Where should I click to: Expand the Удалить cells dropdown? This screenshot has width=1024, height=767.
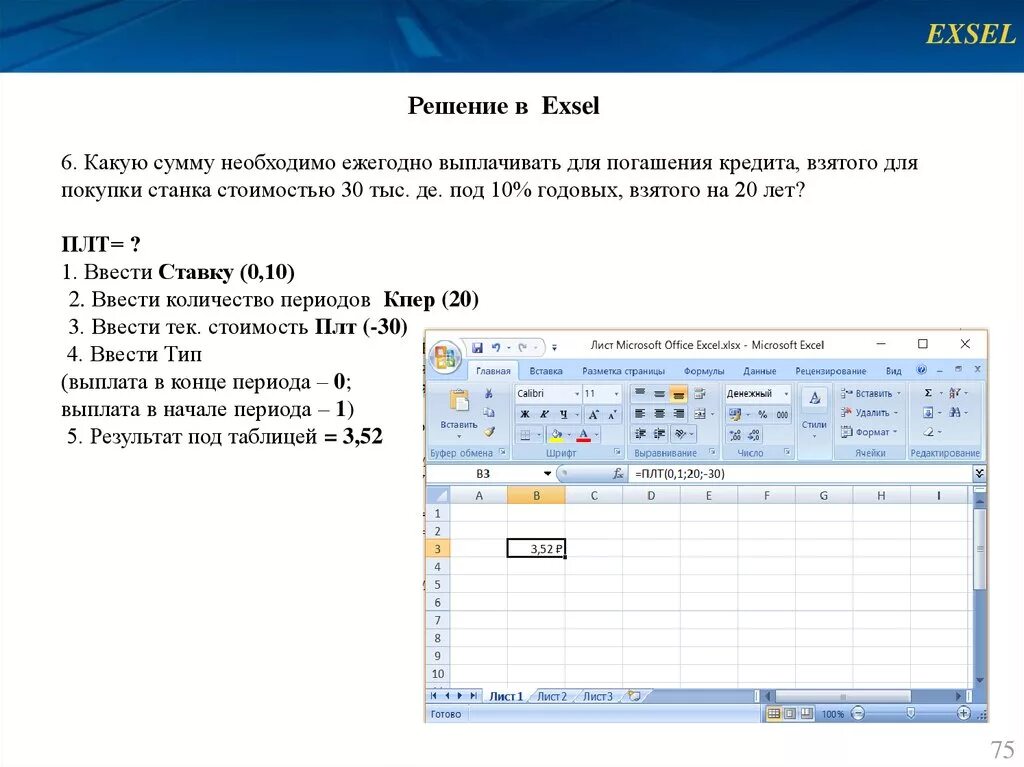pos(896,412)
